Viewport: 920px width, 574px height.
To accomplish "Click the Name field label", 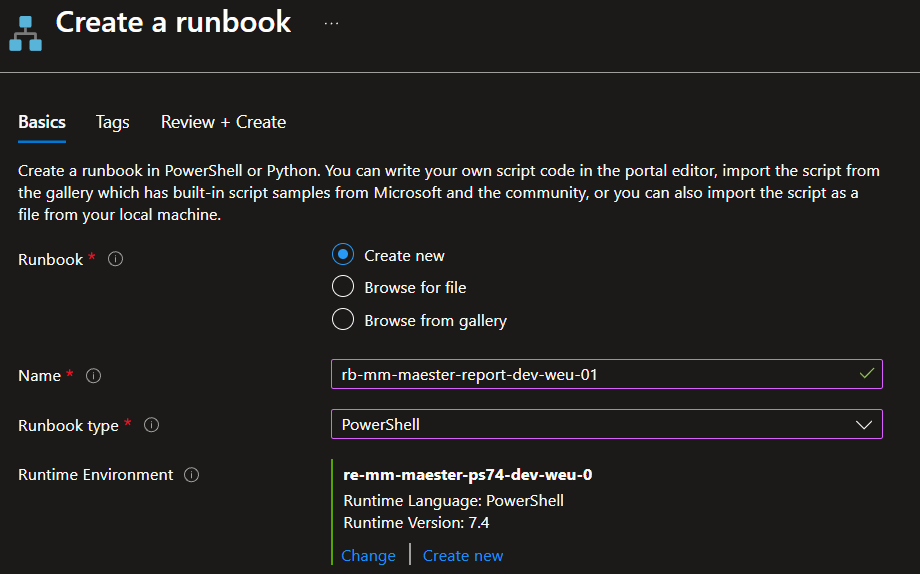I will click(x=39, y=376).
